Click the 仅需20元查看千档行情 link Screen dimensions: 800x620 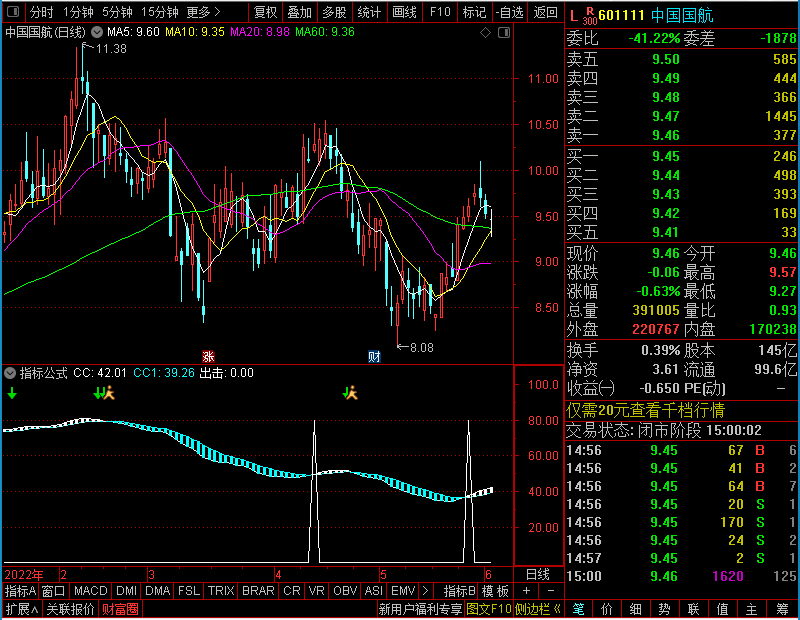tap(645, 410)
